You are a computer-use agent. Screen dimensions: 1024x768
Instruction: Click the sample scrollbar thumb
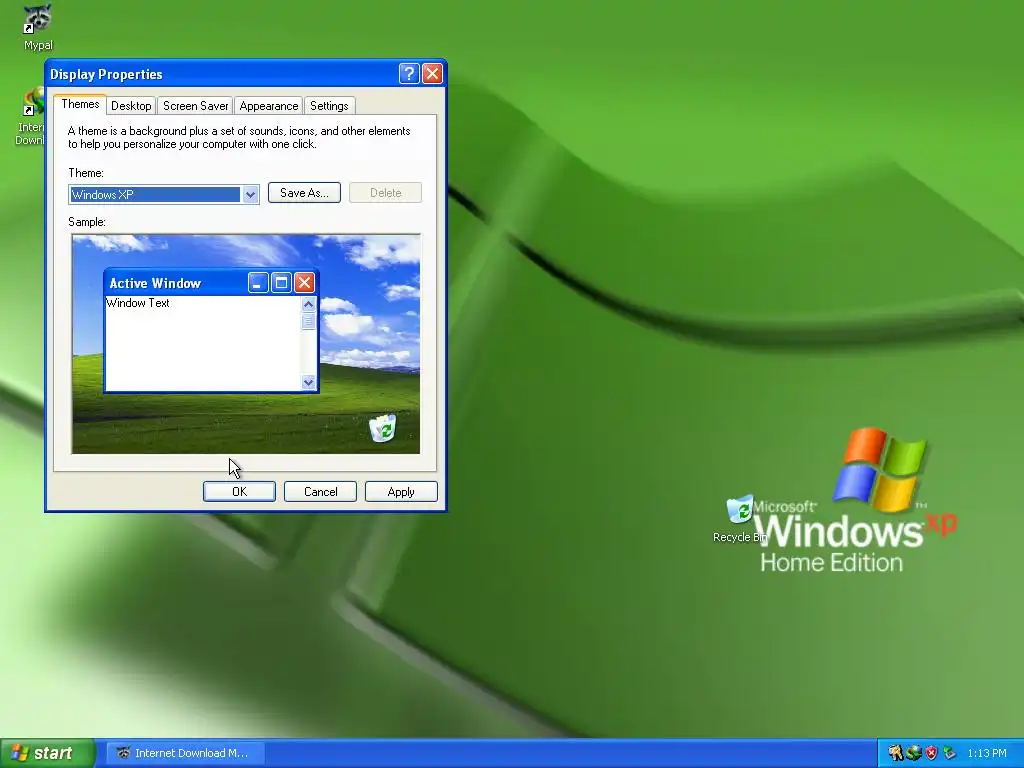(308, 321)
